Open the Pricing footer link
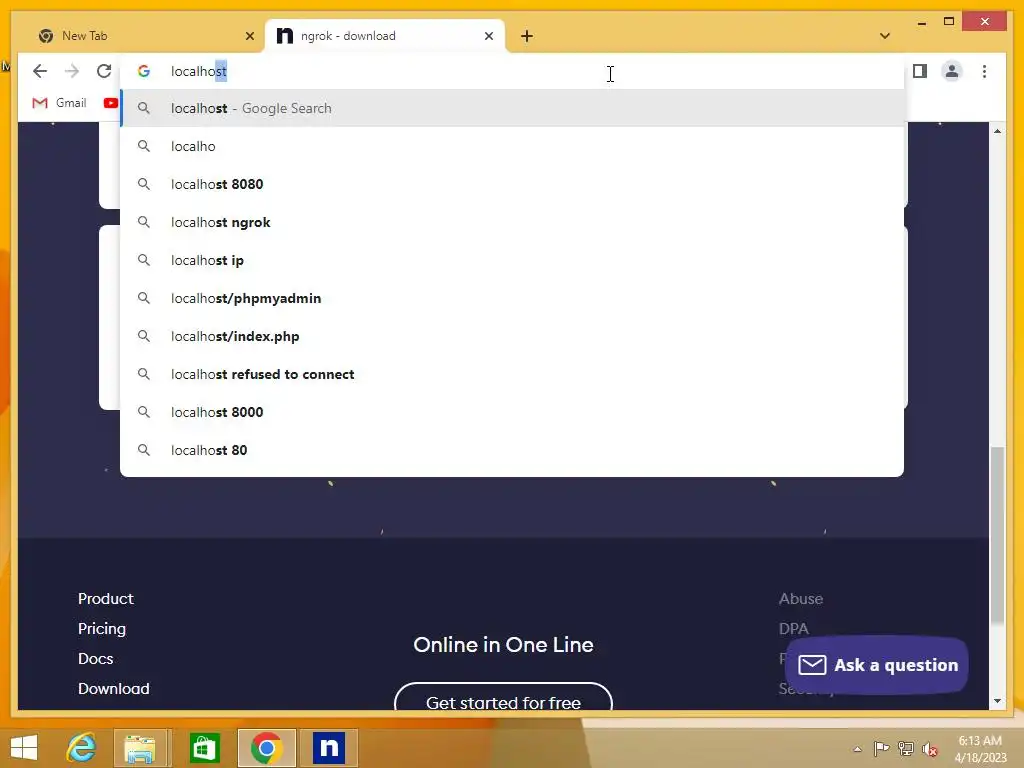The height and width of the screenshot is (768, 1024). (x=102, y=629)
